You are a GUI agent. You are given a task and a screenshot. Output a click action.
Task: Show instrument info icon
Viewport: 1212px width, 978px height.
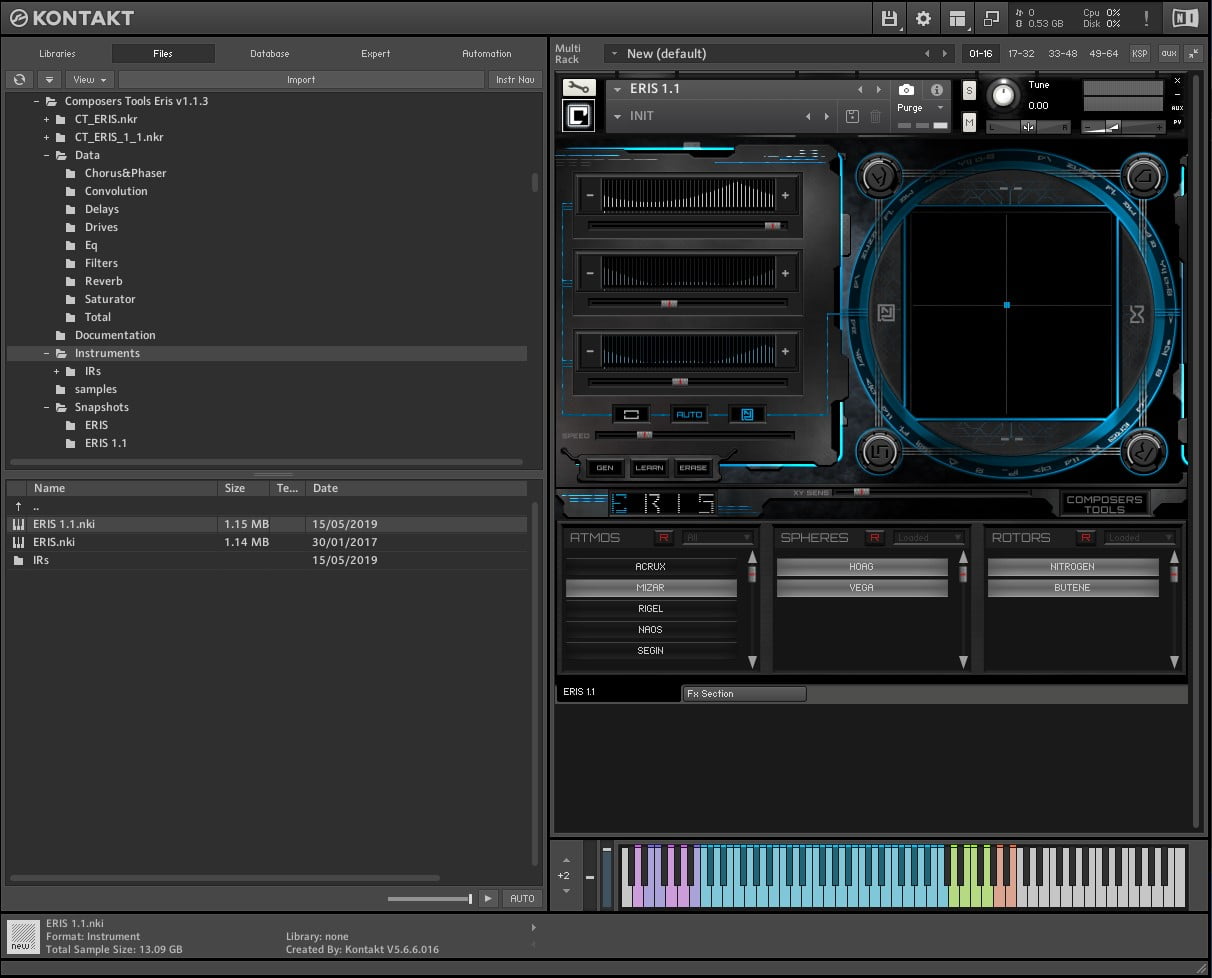coord(937,90)
